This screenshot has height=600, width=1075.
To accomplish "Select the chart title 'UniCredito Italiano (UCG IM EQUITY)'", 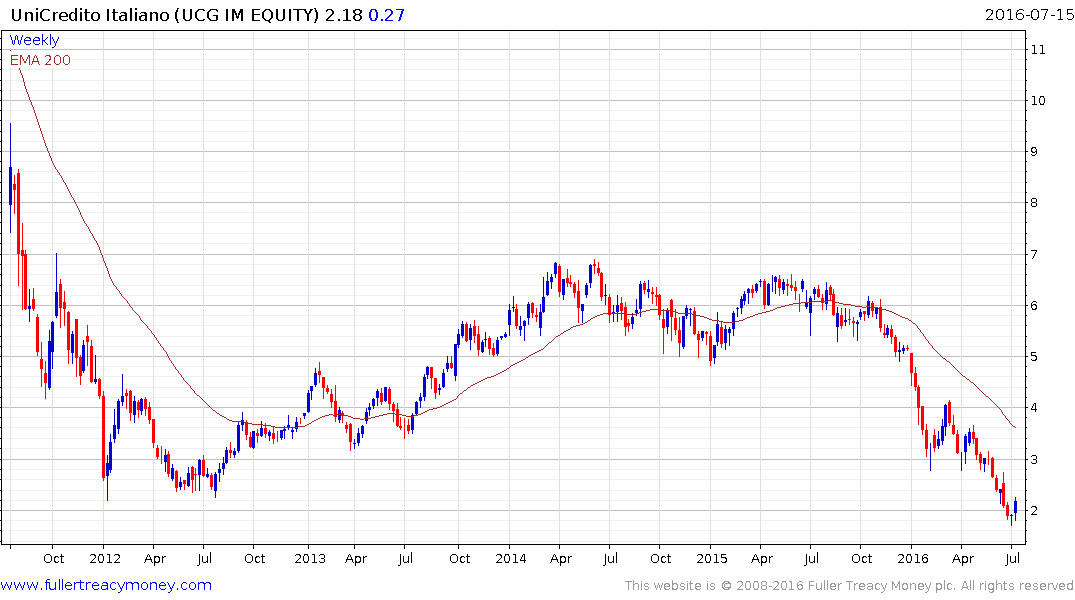I will [165, 14].
